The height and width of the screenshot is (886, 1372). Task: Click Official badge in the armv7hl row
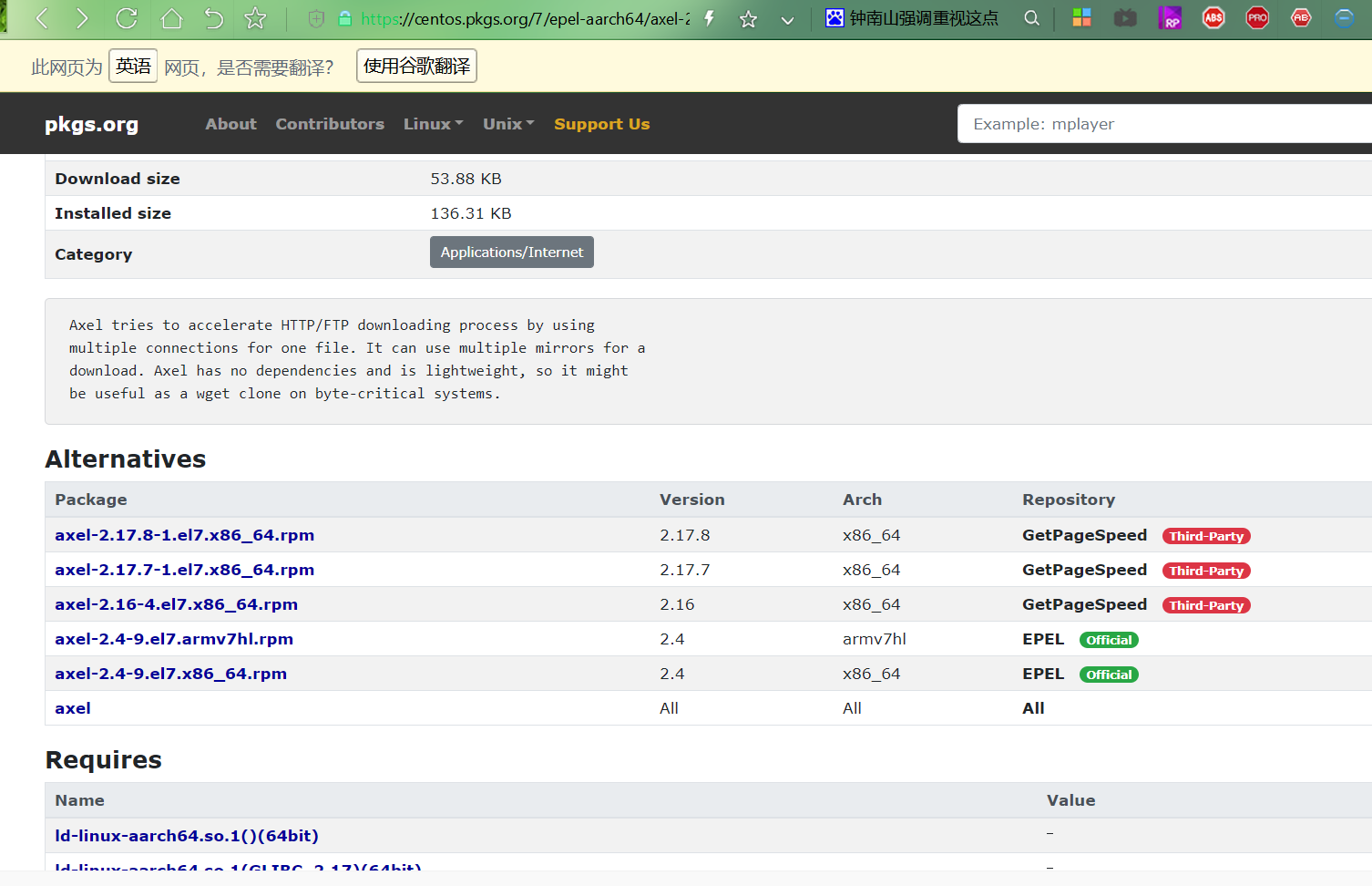point(1109,640)
